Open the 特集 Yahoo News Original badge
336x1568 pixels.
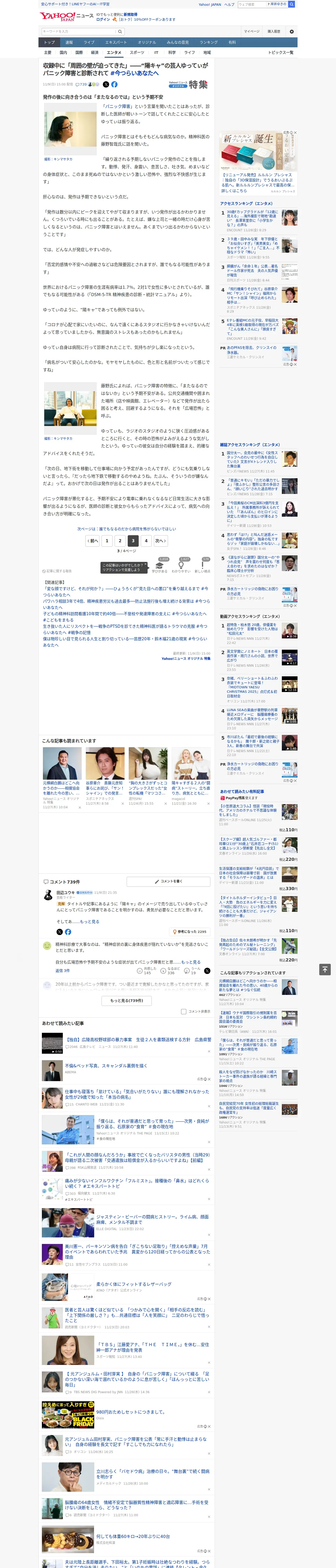click(188, 85)
